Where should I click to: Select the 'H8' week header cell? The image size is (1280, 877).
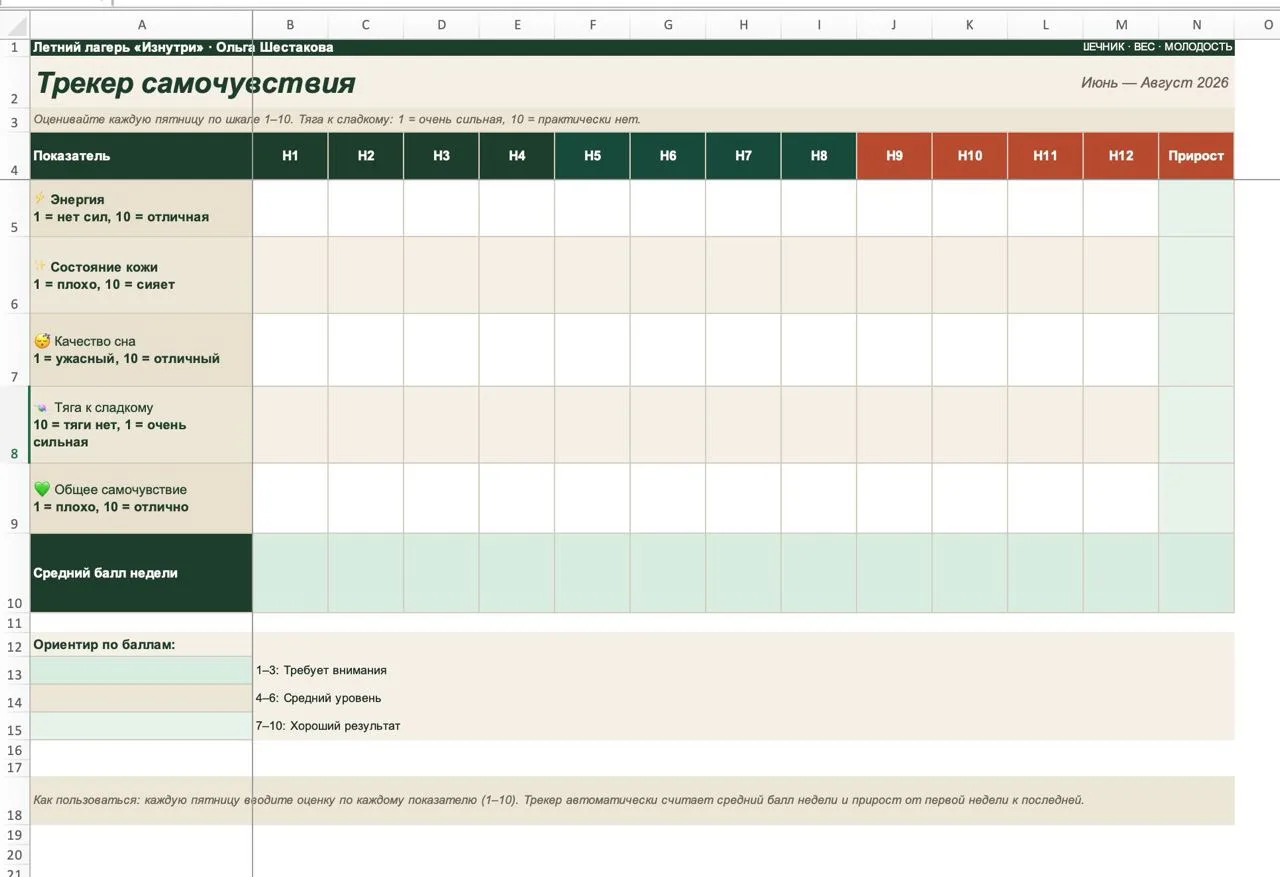tap(819, 156)
